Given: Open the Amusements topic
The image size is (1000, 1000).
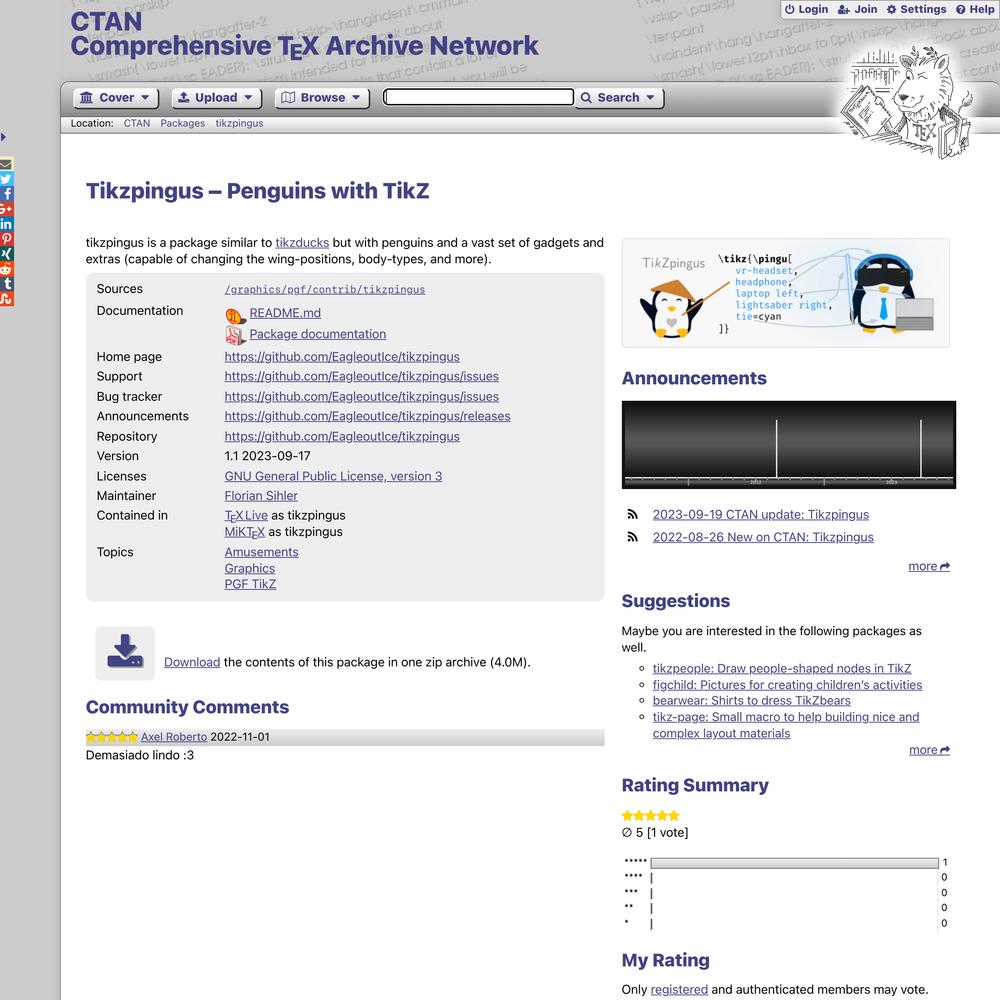Looking at the screenshot, I should point(261,552).
